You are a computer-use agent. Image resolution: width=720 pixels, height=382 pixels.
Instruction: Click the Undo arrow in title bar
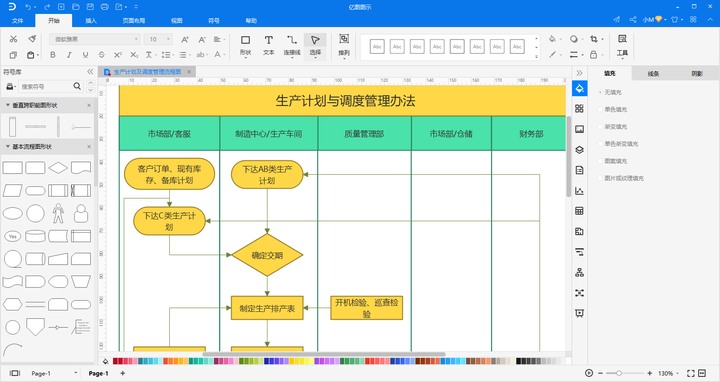click(x=28, y=7)
